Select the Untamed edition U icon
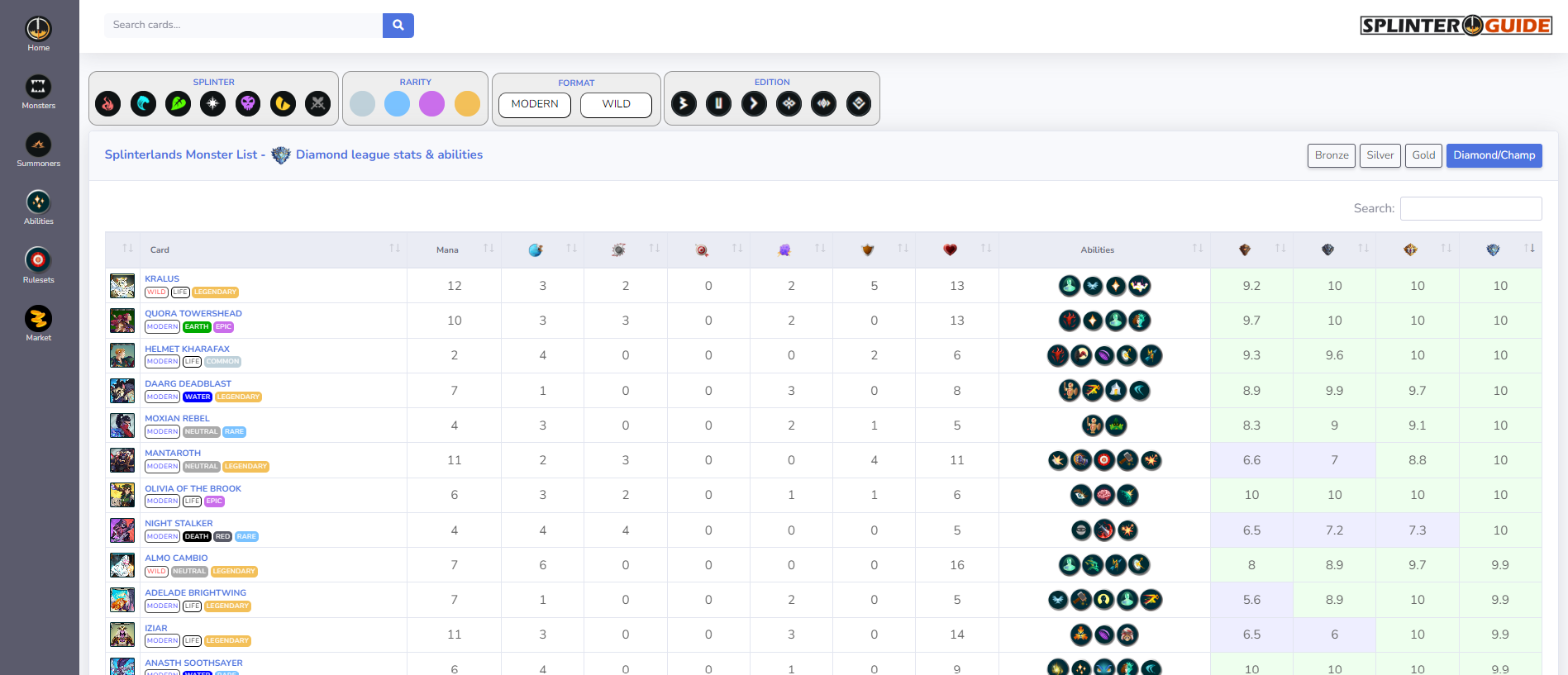Screen dimensions: 1568x675 click(x=719, y=103)
